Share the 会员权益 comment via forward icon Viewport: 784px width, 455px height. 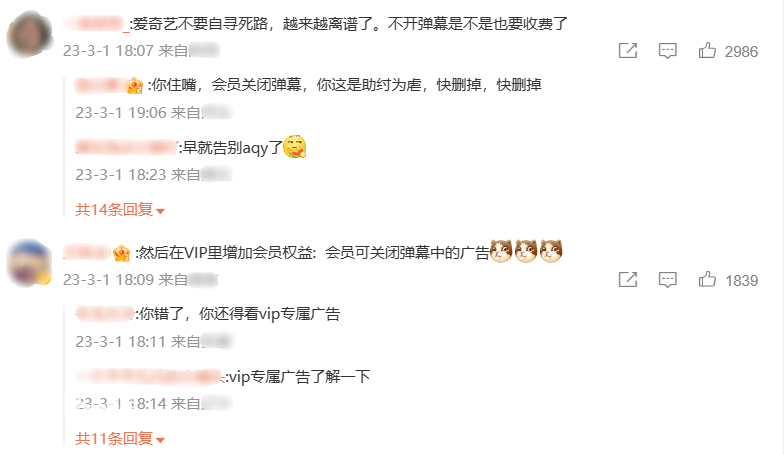(x=628, y=280)
